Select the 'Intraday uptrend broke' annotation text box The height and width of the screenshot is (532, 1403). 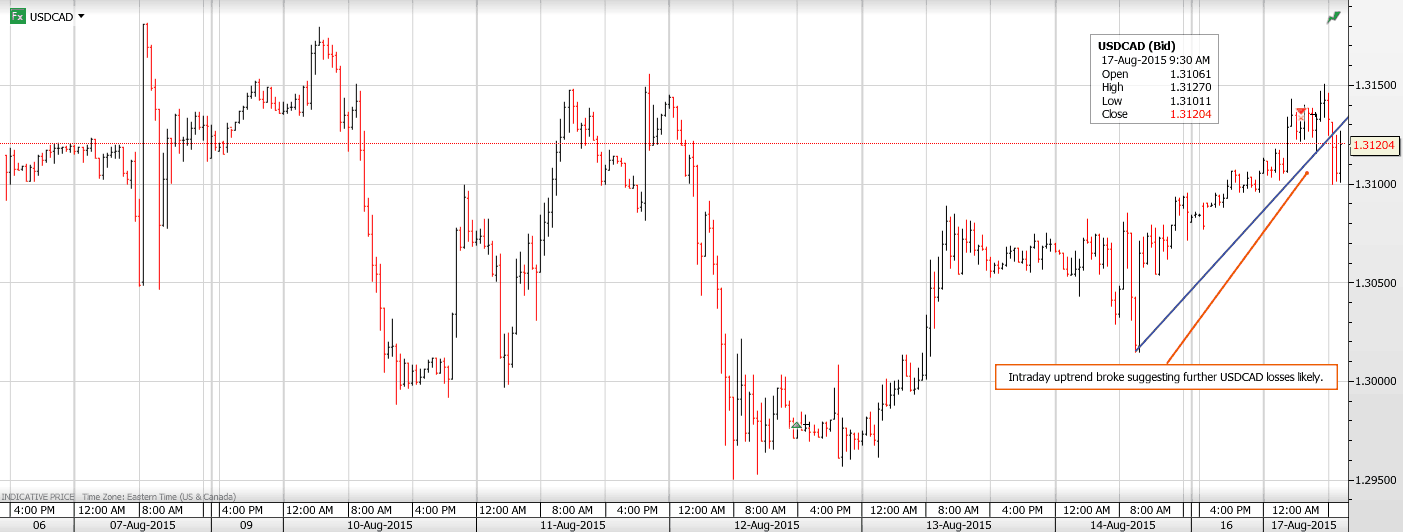(1165, 377)
